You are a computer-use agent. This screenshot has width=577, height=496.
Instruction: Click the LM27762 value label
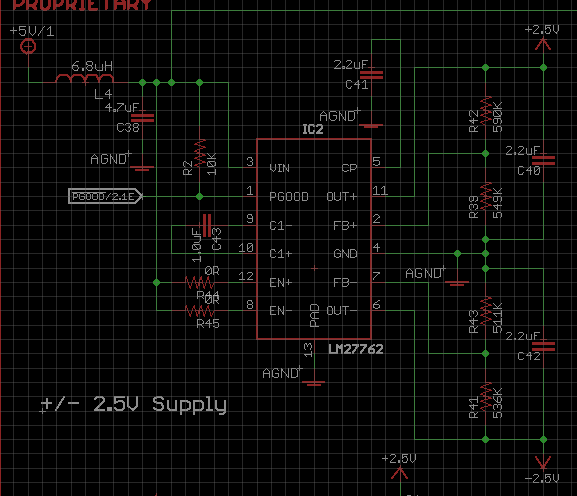[x=355, y=349]
